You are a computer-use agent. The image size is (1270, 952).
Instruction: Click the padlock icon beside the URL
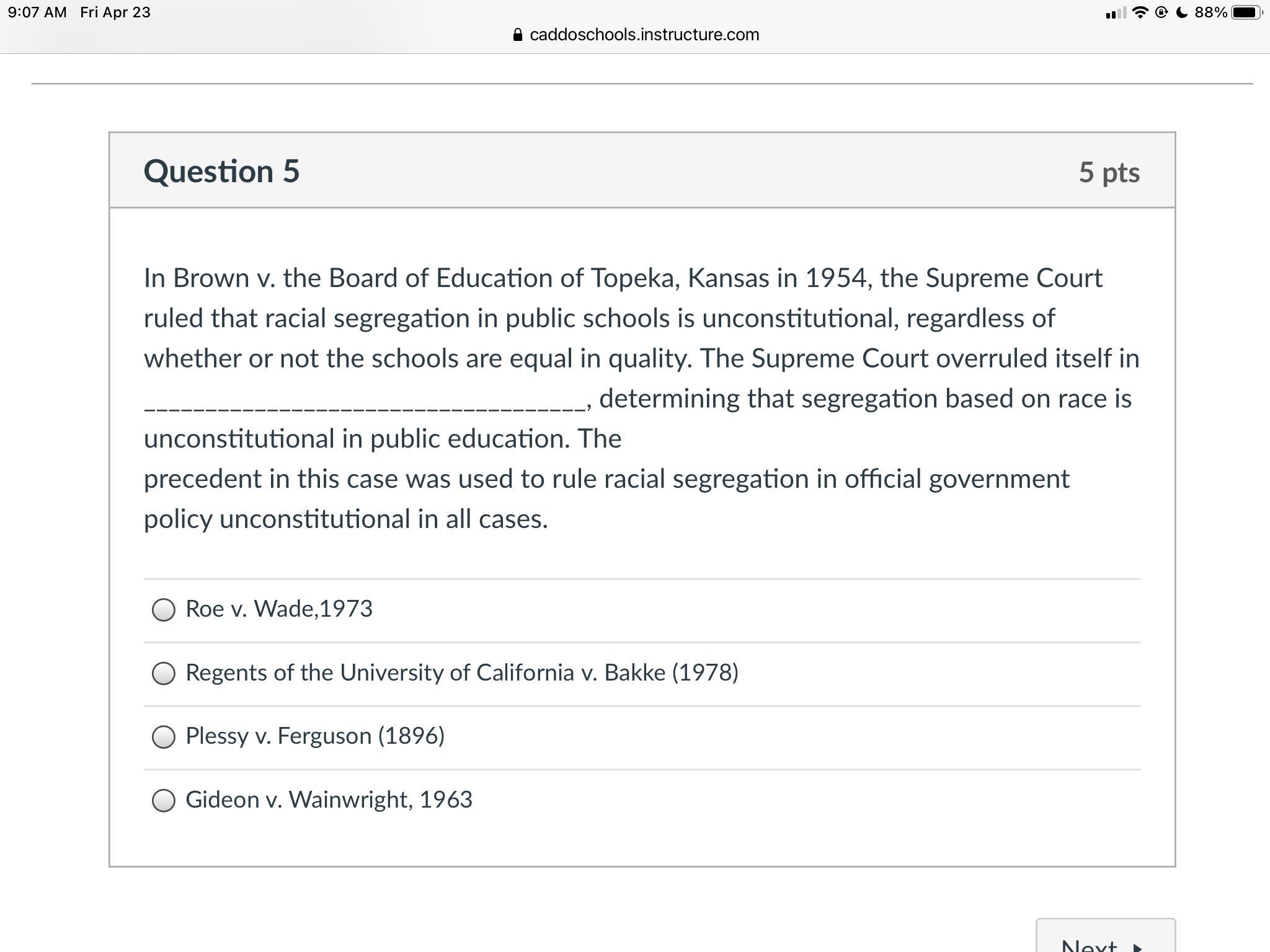(x=518, y=35)
